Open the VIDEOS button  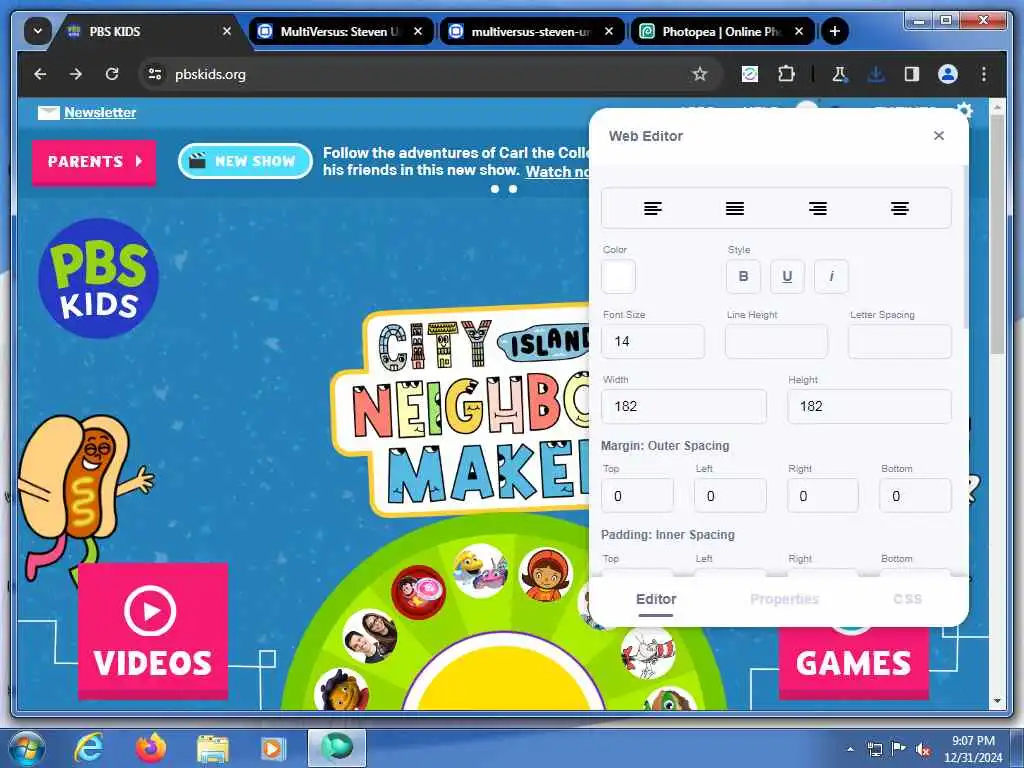coord(153,631)
